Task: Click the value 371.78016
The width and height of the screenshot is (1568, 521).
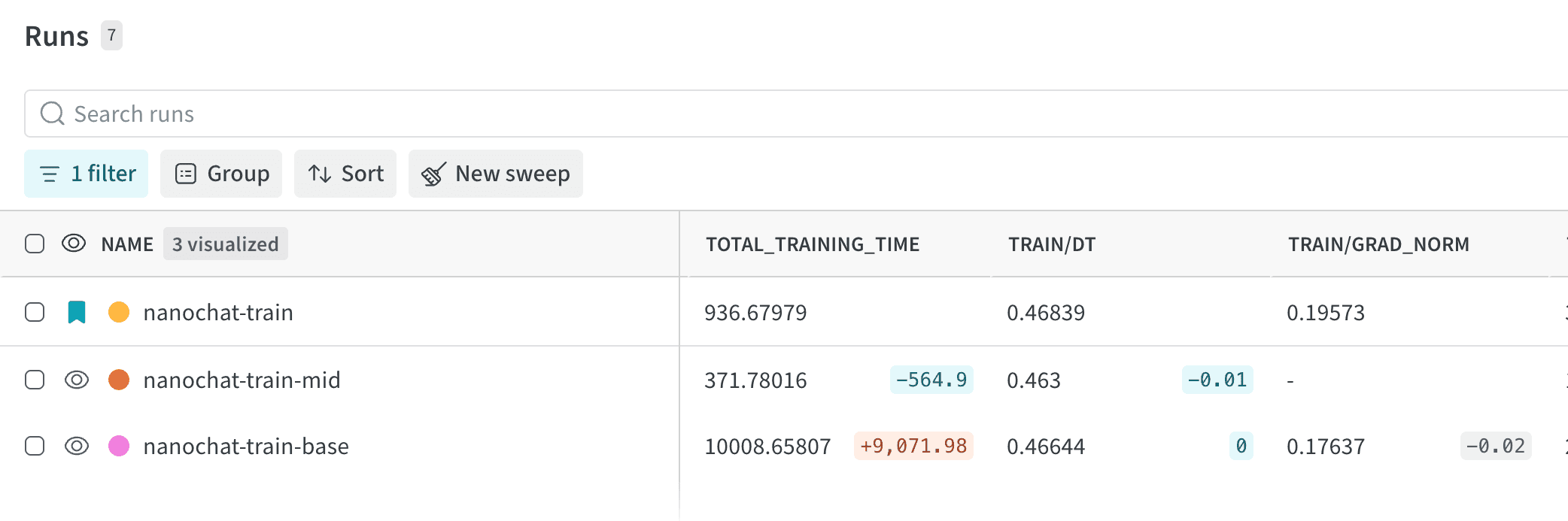Action: (x=755, y=380)
